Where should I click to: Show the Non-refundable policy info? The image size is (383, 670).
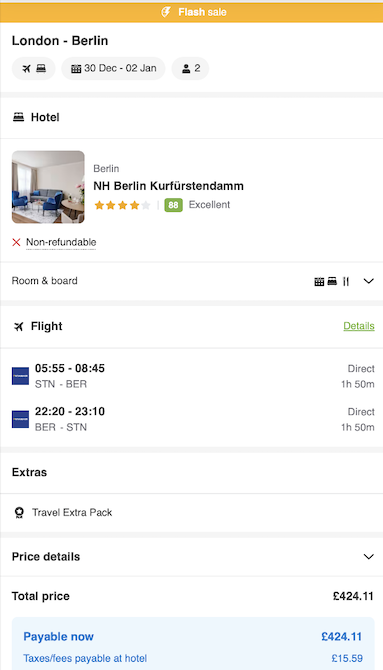click(61, 243)
